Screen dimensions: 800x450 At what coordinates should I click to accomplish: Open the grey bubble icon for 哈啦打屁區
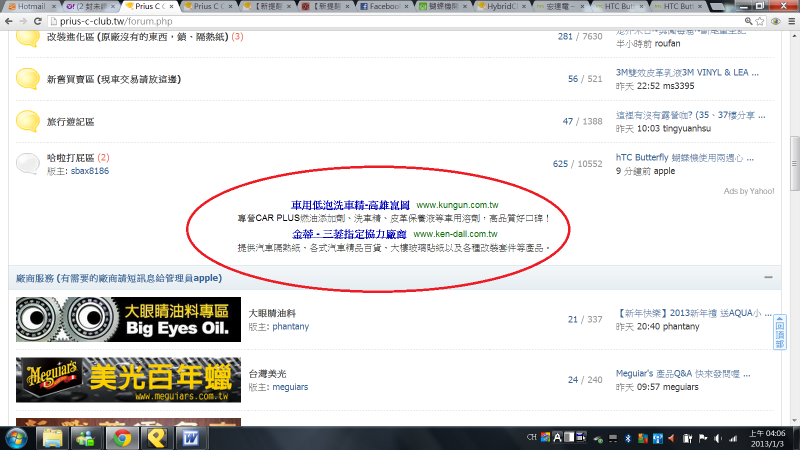pyautogui.click(x=28, y=164)
